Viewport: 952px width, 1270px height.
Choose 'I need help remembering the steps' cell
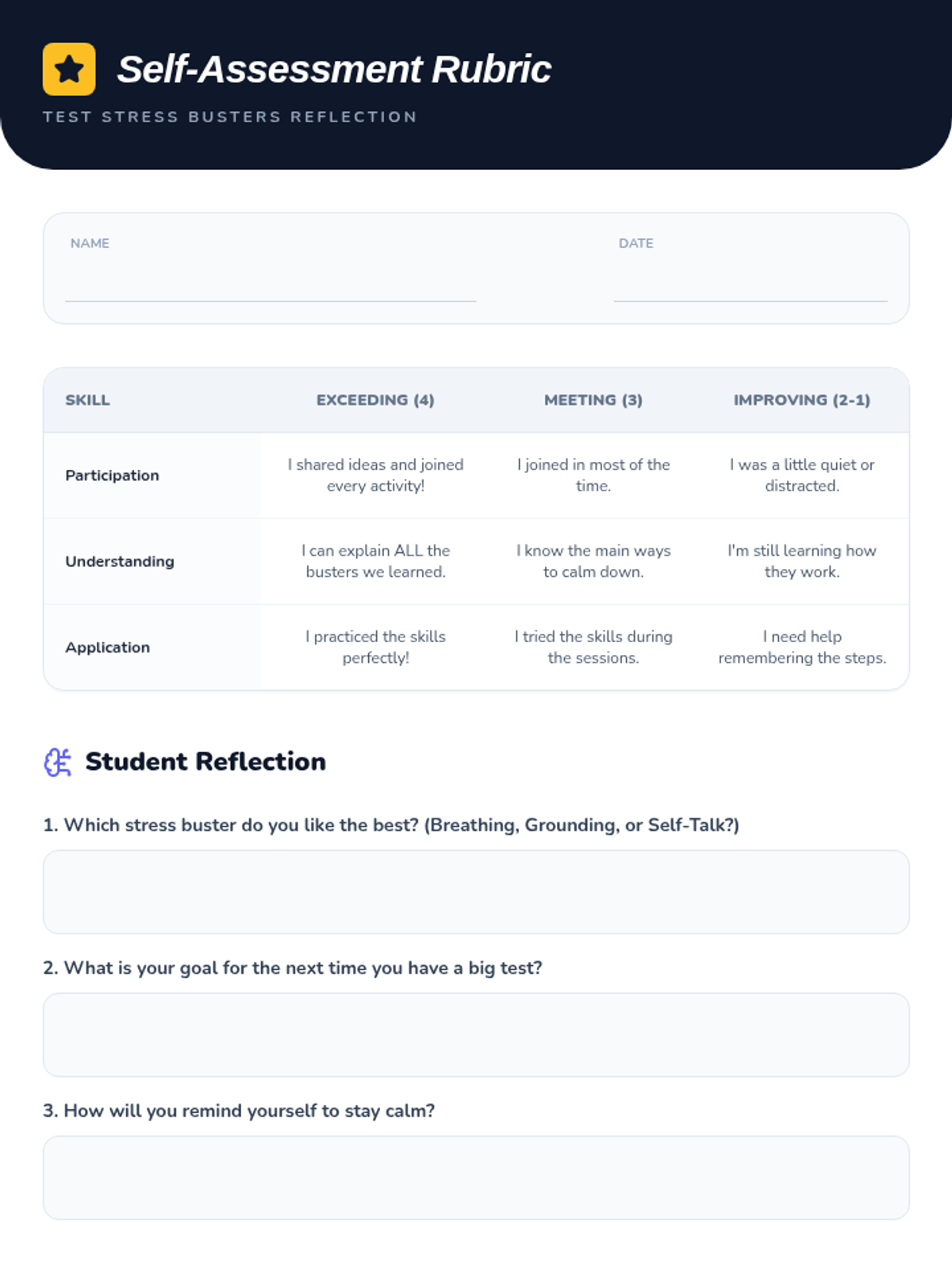tap(802, 647)
